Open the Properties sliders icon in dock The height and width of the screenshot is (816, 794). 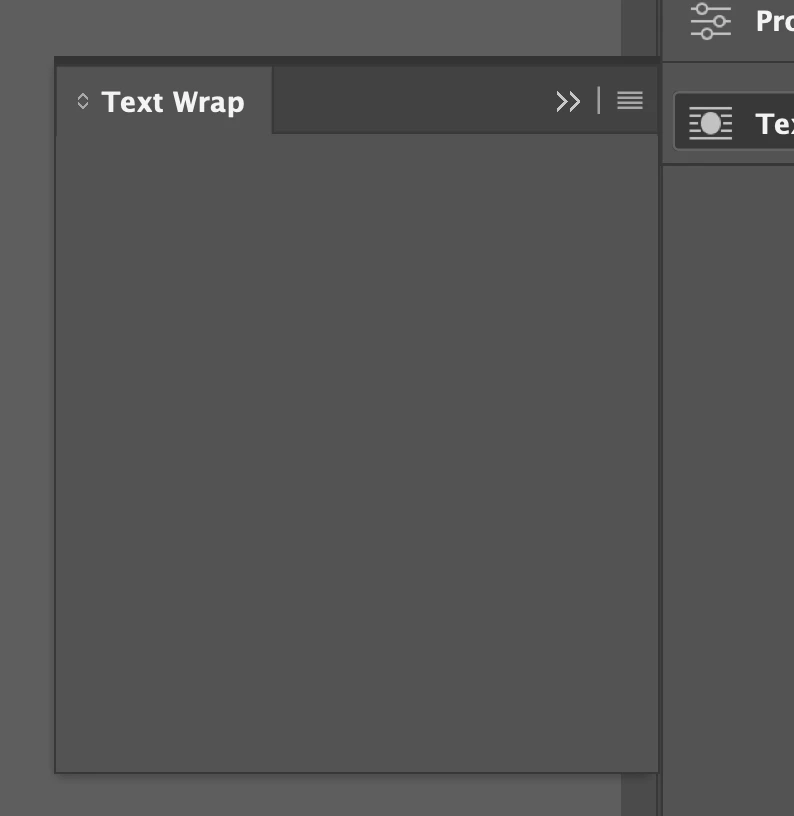click(x=710, y=21)
